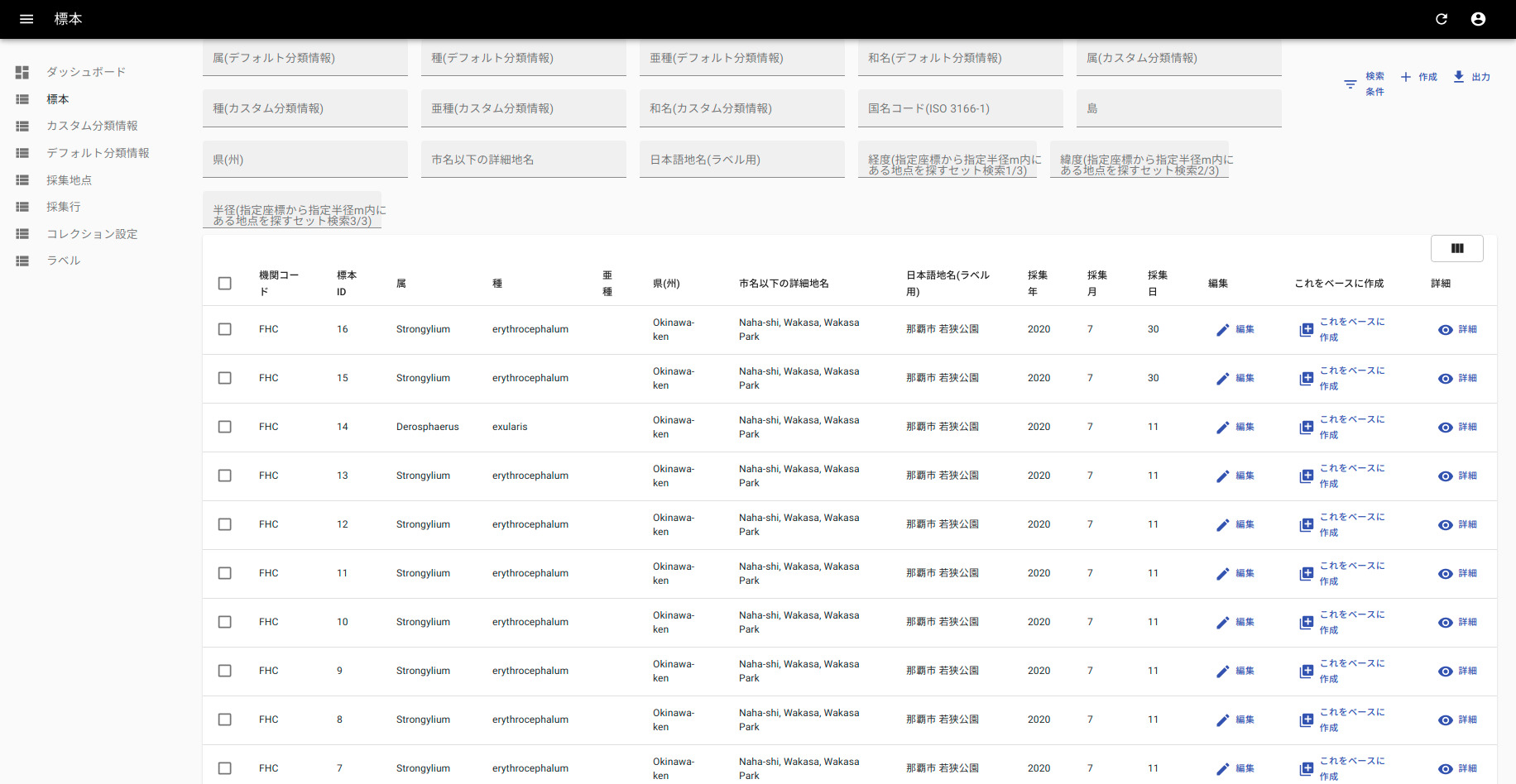1516x784 pixels.
Task: View details eye icon for specimen 16
Action: coord(1446,330)
